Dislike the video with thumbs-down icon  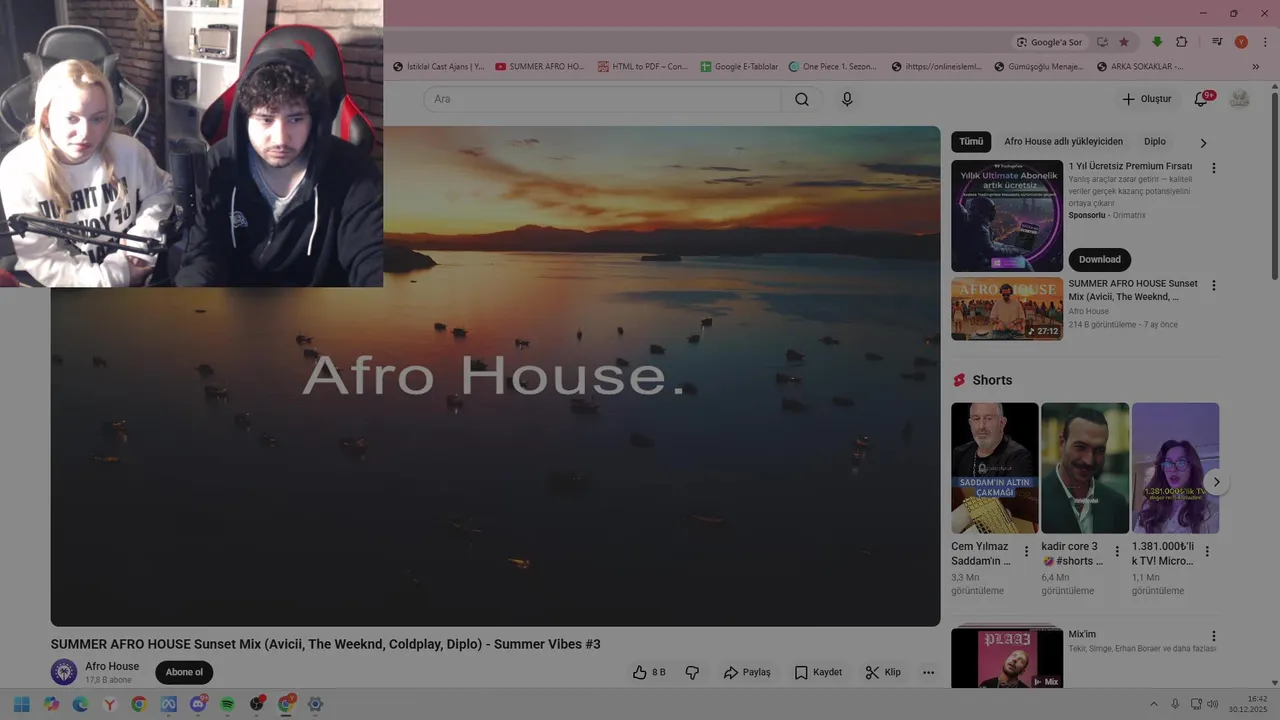692,672
